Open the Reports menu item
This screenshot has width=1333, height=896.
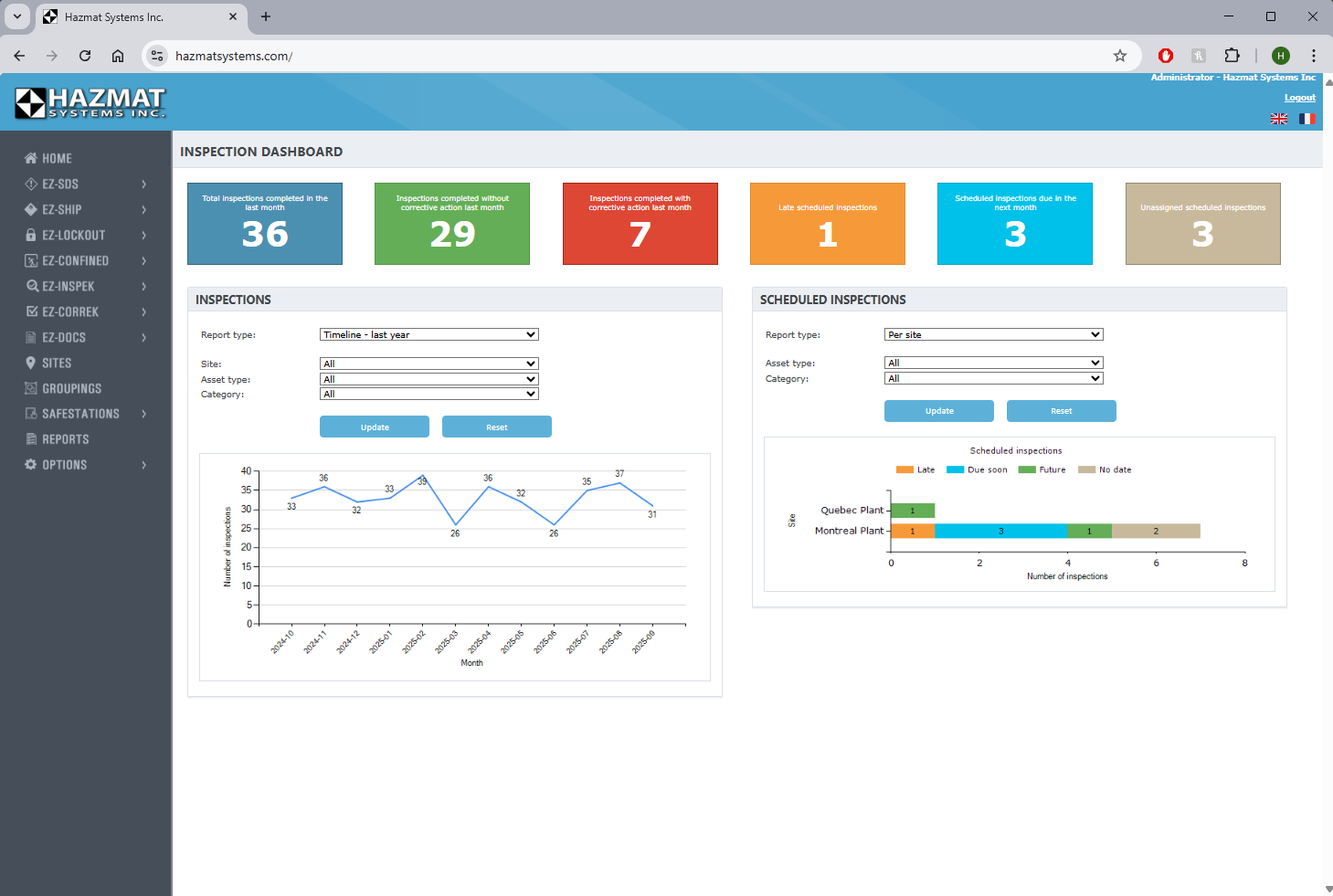65,439
